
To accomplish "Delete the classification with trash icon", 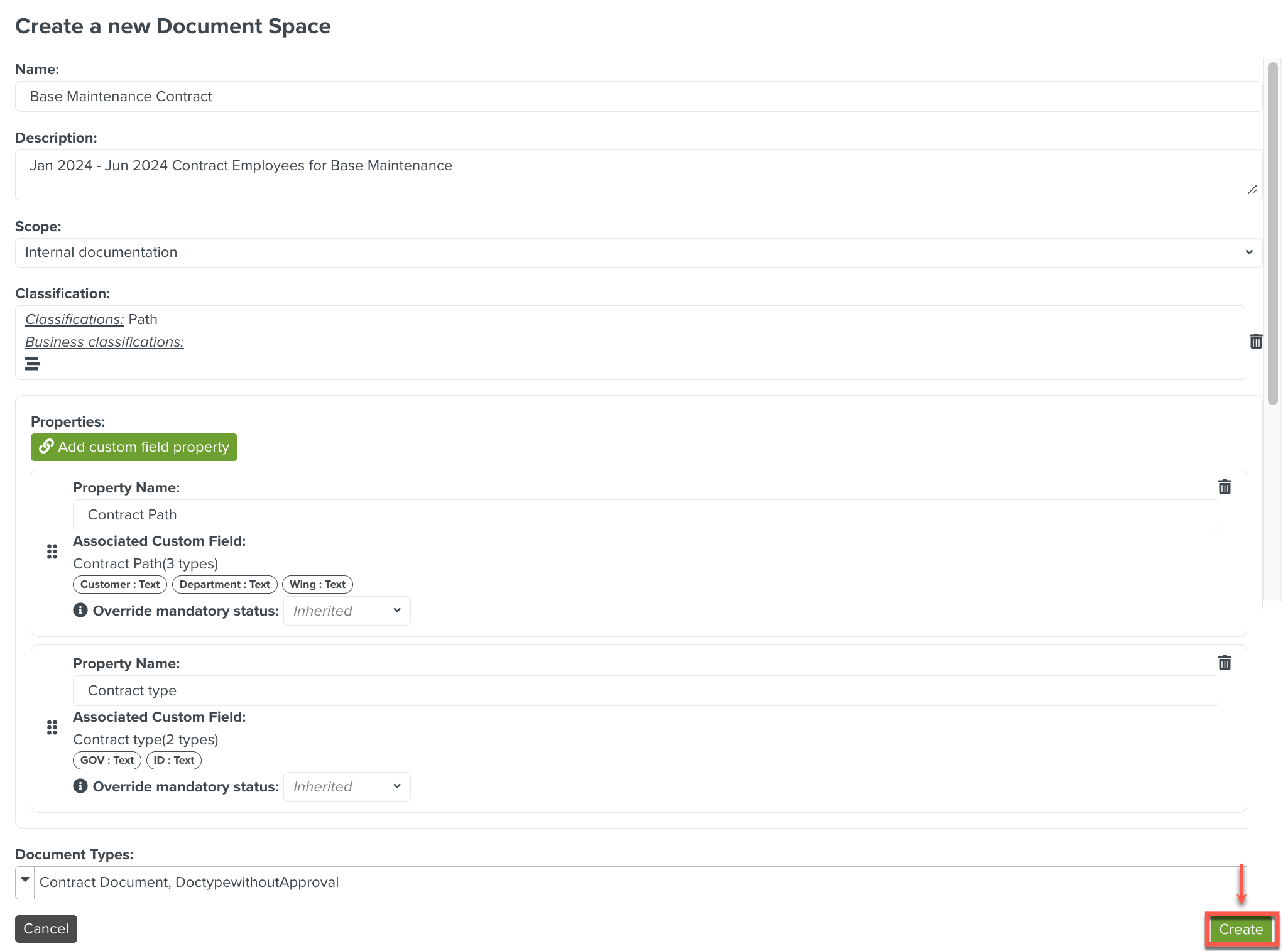I will click(1255, 341).
